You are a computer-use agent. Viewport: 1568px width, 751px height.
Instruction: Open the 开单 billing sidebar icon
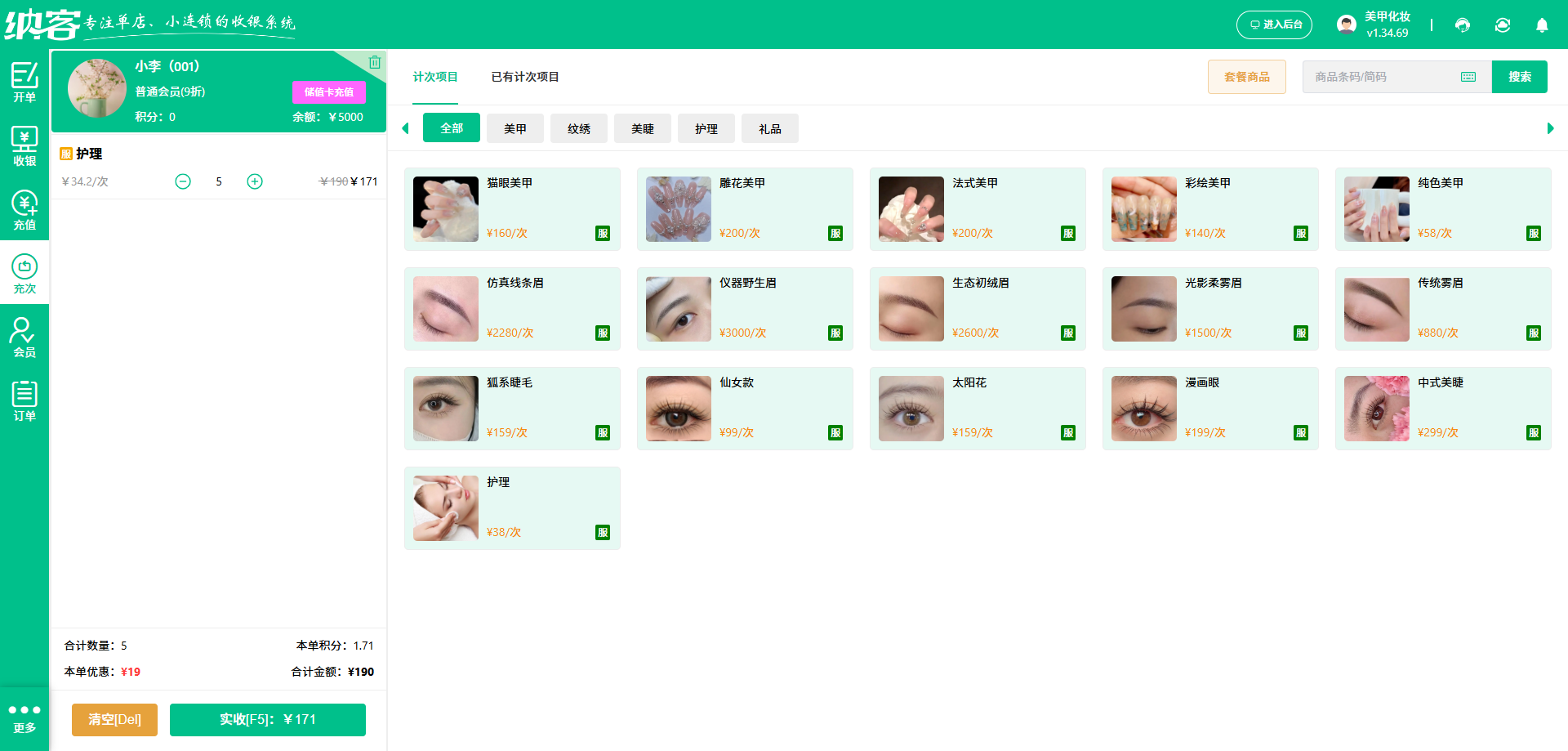point(24,82)
